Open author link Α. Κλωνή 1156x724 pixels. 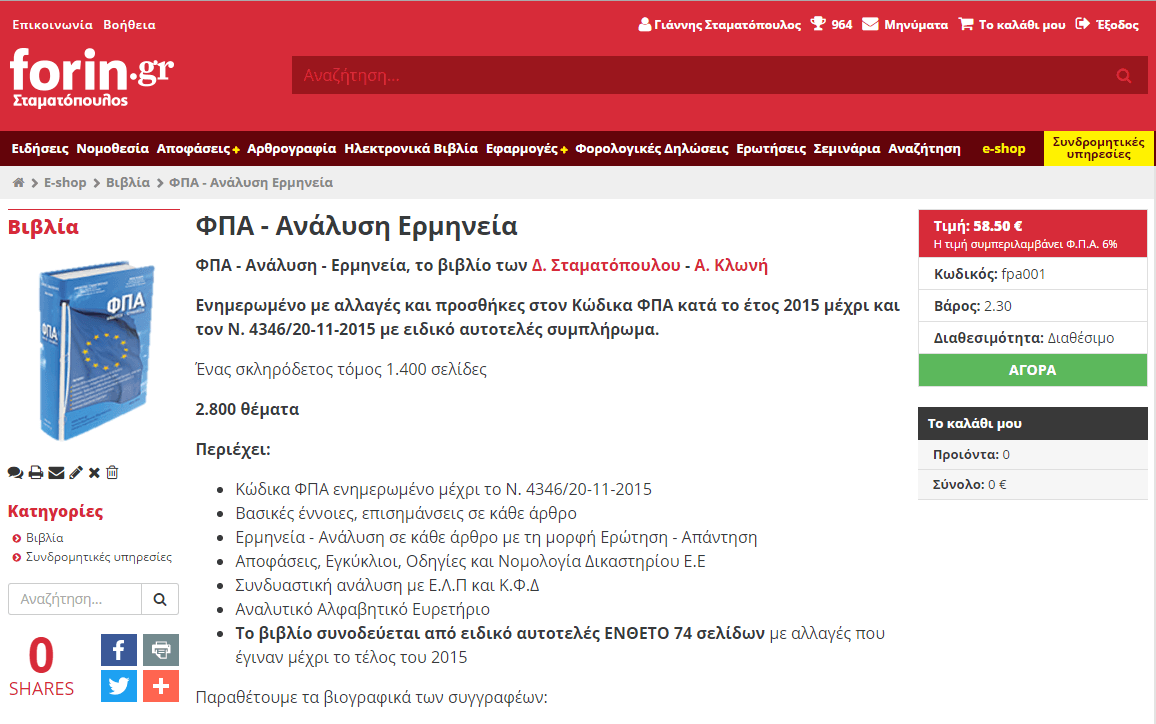tap(731, 265)
